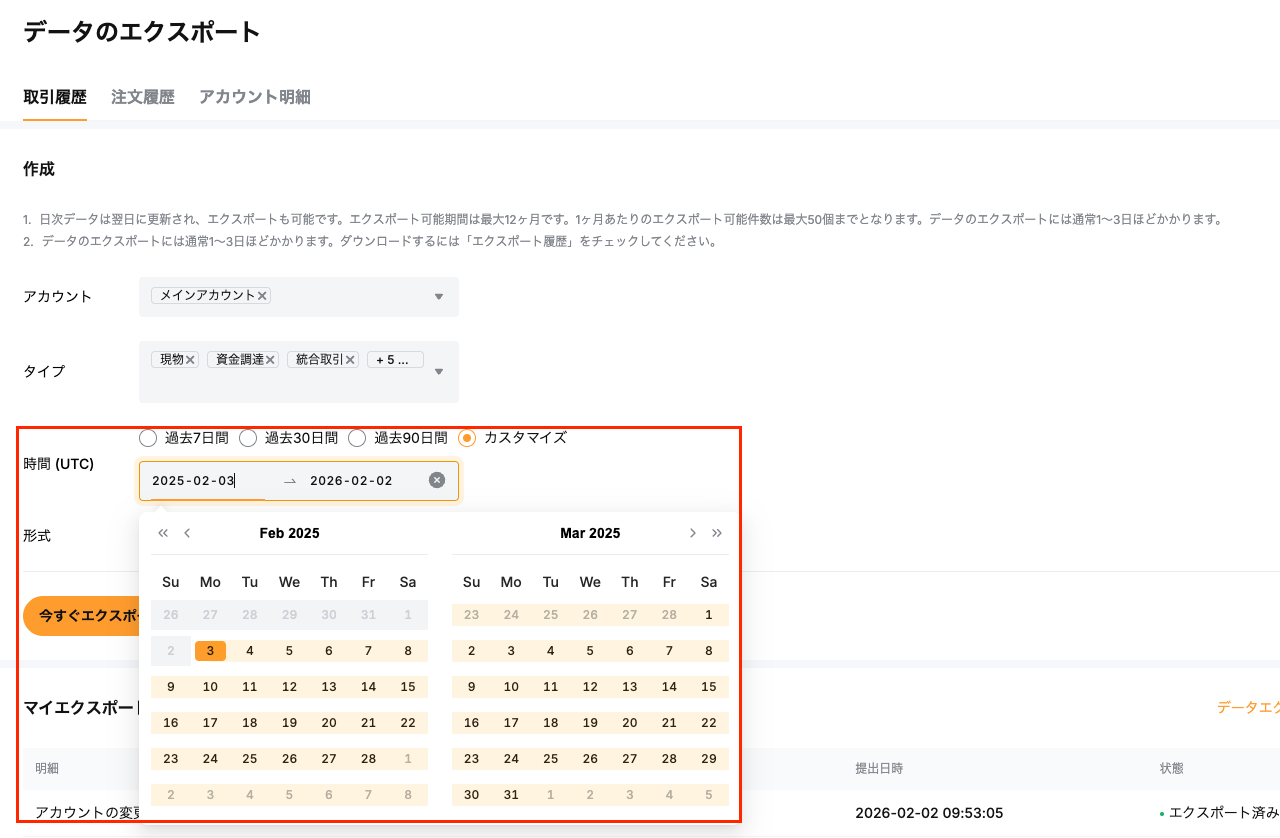
Task: Go to next month in calendar
Action: [692, 533]
